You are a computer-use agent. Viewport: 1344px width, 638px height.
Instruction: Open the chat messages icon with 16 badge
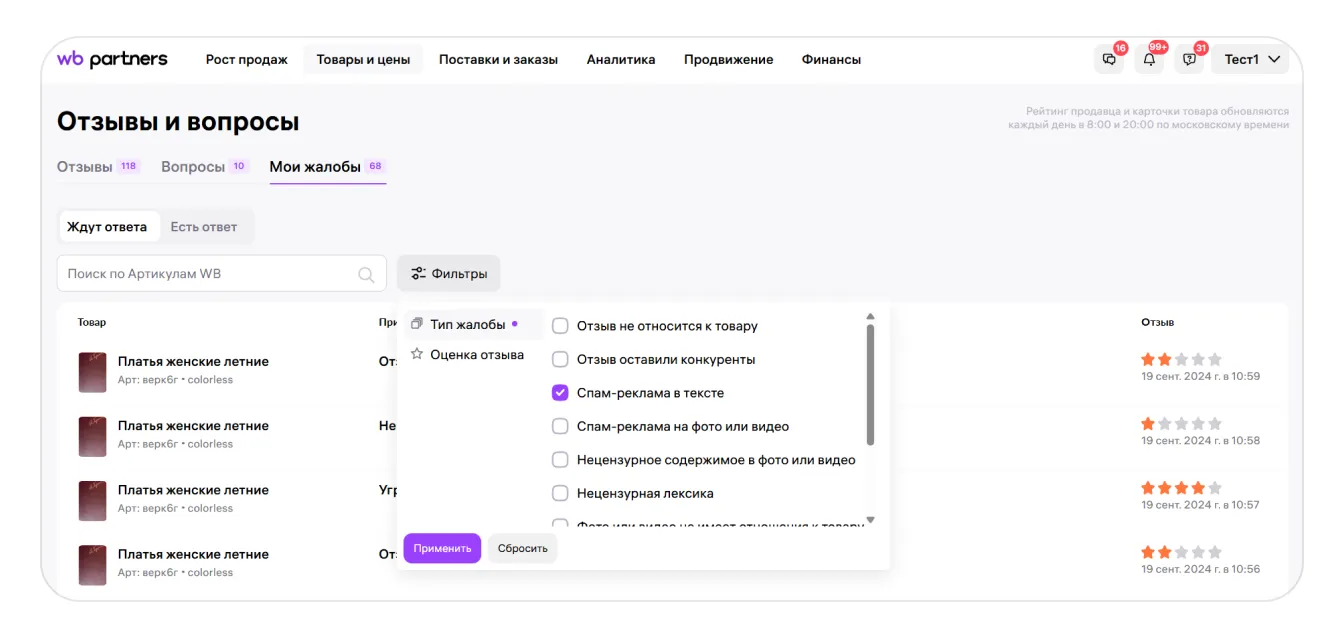[1109, 60]
